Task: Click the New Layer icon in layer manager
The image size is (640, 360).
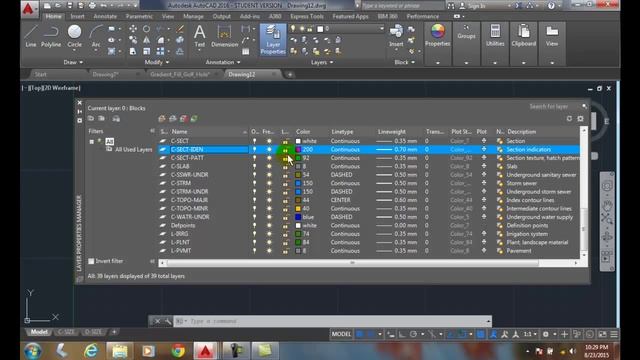Action: point(162,119)
